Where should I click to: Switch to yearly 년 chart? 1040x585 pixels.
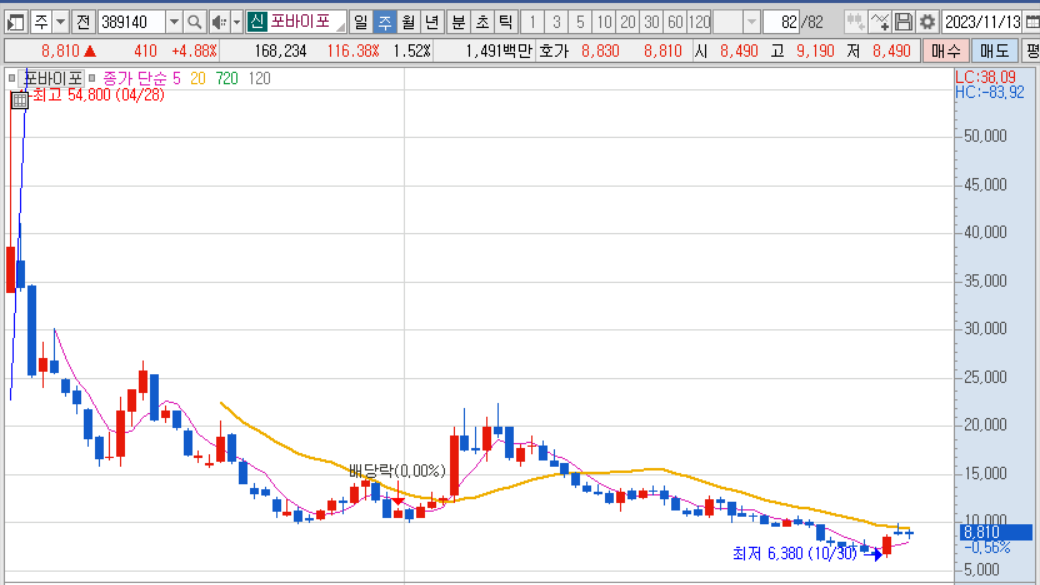[x=432, y=23]
